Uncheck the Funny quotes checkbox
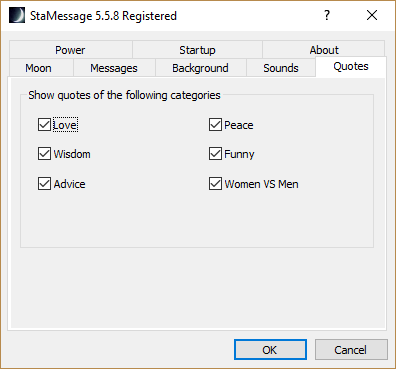 215,154
